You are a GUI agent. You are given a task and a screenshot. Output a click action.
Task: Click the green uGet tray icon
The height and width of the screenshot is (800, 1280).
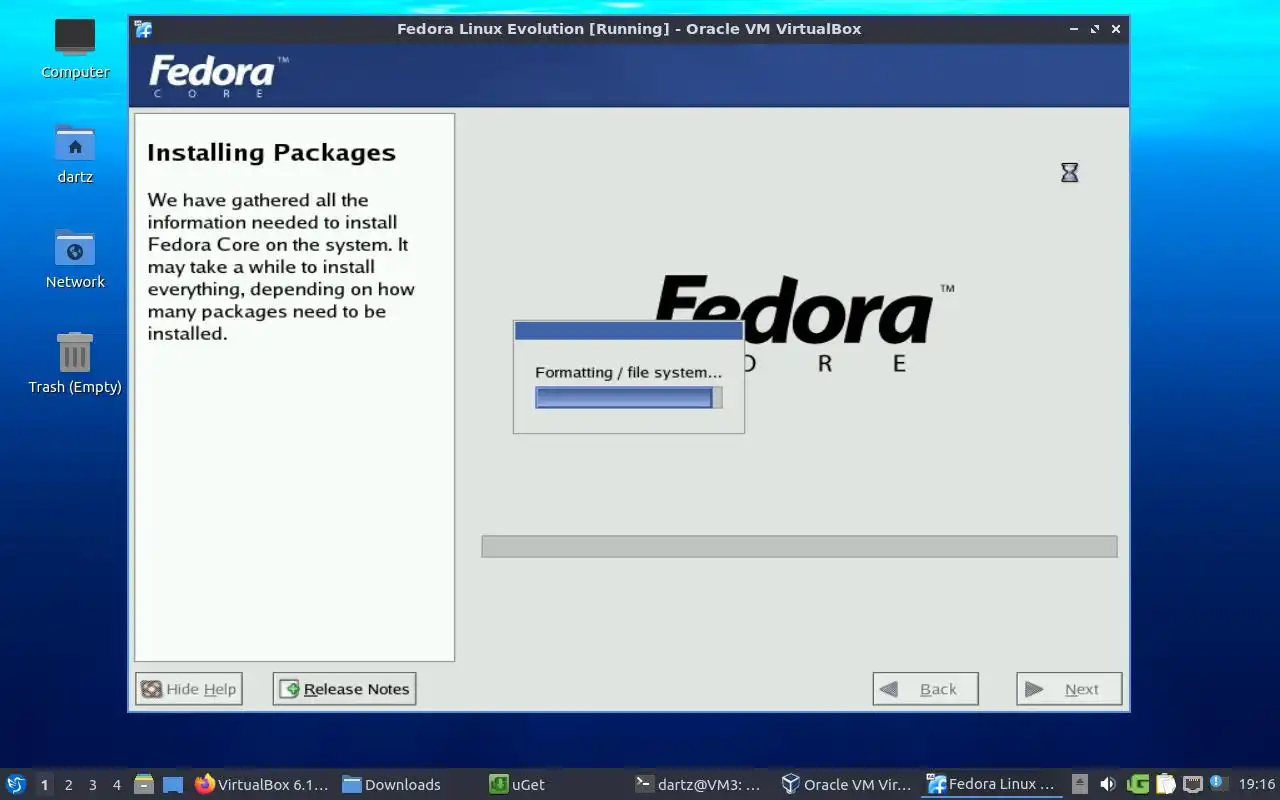click(x=1138, y=784)
